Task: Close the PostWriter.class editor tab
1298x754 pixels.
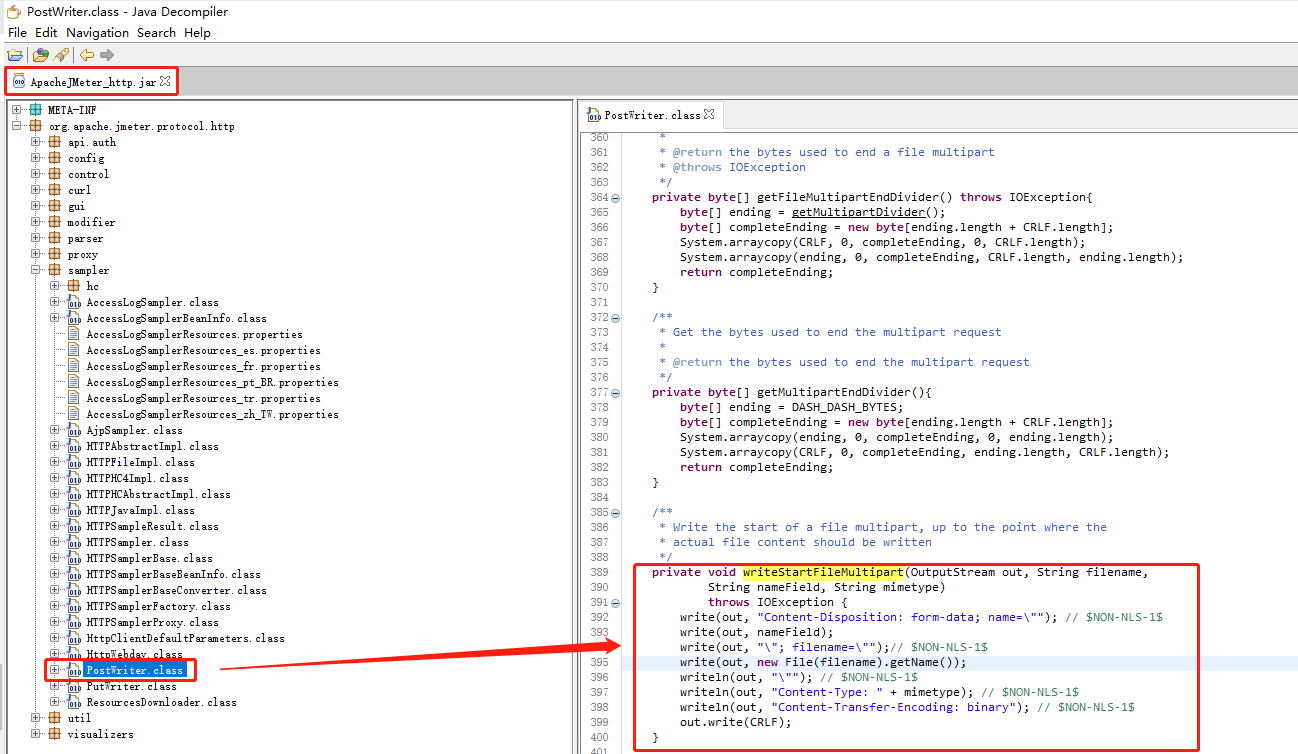Action: tap(709, 115)
